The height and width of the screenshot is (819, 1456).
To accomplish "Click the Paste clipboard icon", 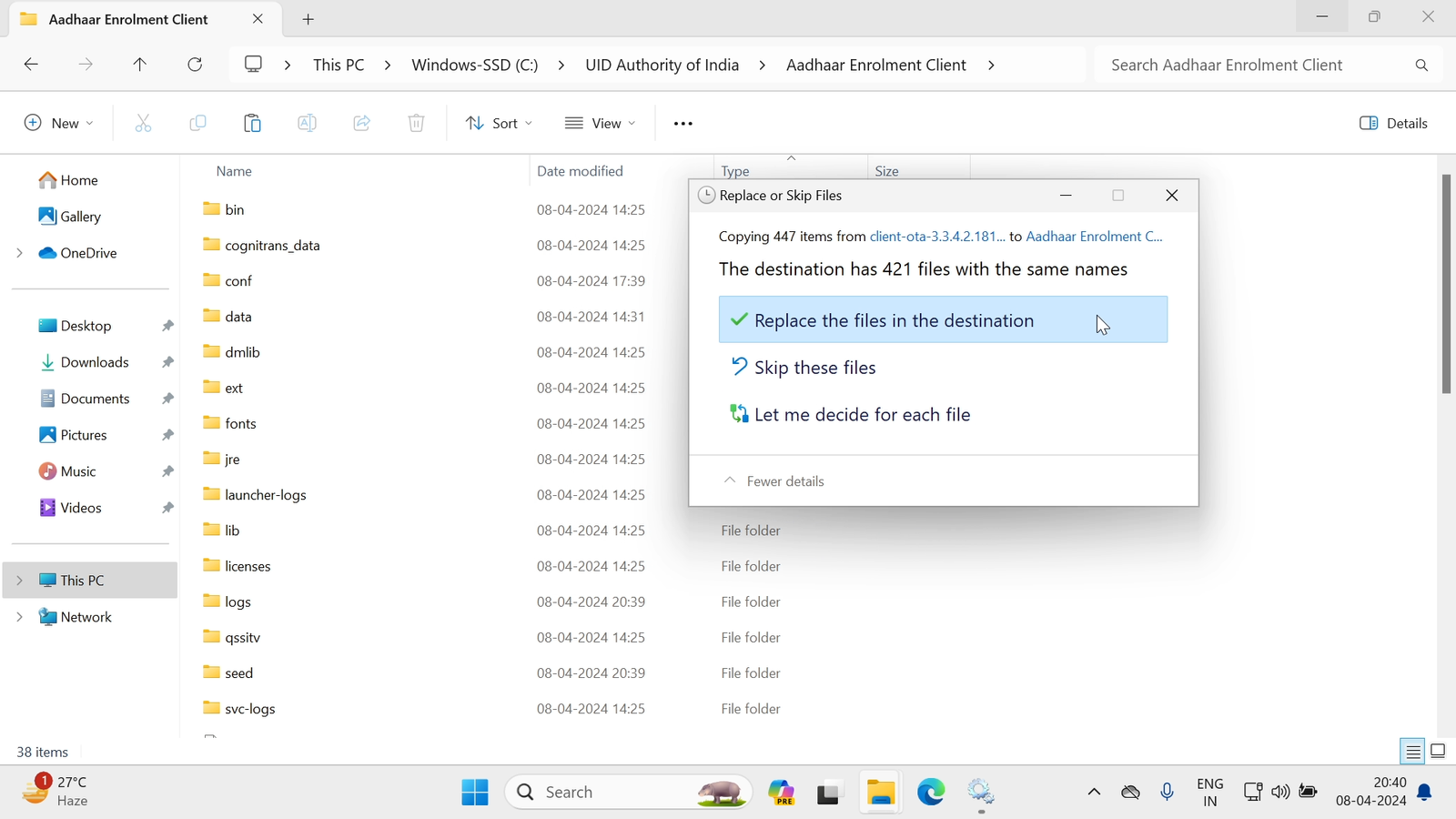I will coord(252,123).
